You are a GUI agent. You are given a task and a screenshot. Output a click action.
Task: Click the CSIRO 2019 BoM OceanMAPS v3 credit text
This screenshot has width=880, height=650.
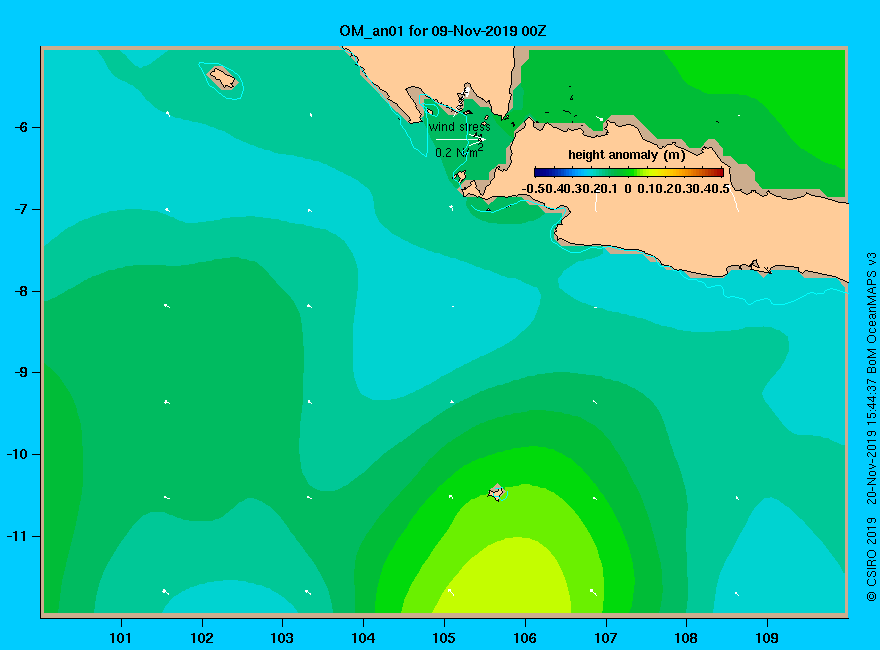(871, 427)
